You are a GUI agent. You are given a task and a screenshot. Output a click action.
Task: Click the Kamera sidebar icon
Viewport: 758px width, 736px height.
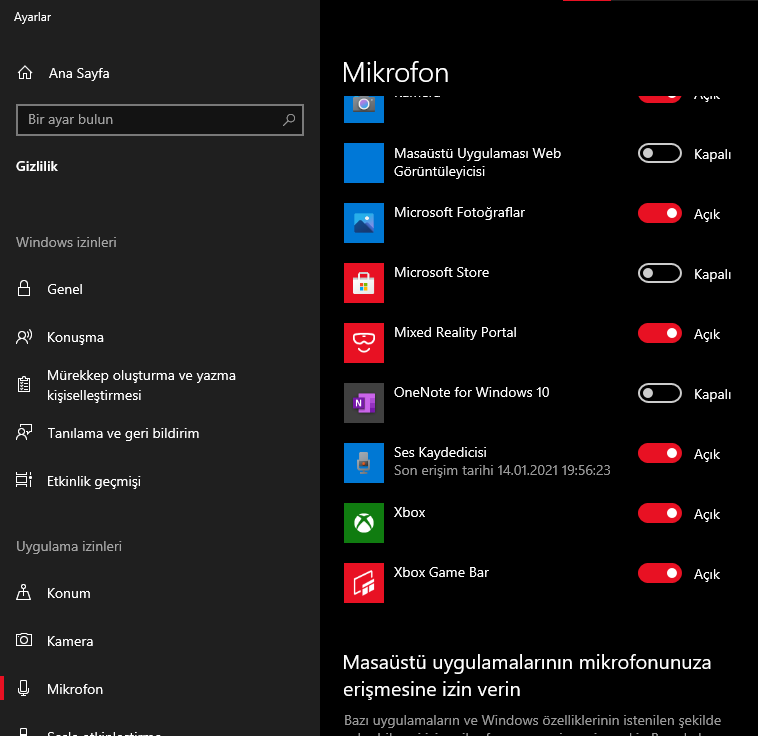click(x=24, y=641)
